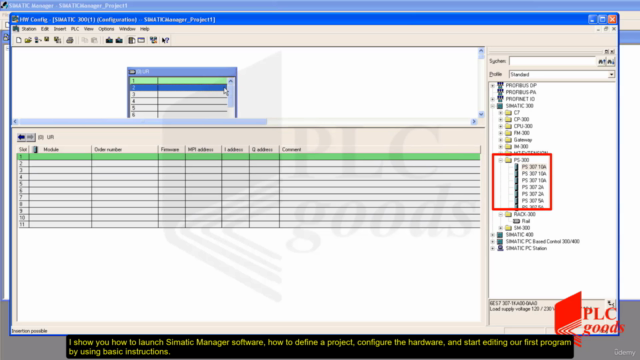Viewport: 640px width, 360px height.
Task: Click the PROFIBUS-PA catalog icon
Action: [x=500, y=92]
